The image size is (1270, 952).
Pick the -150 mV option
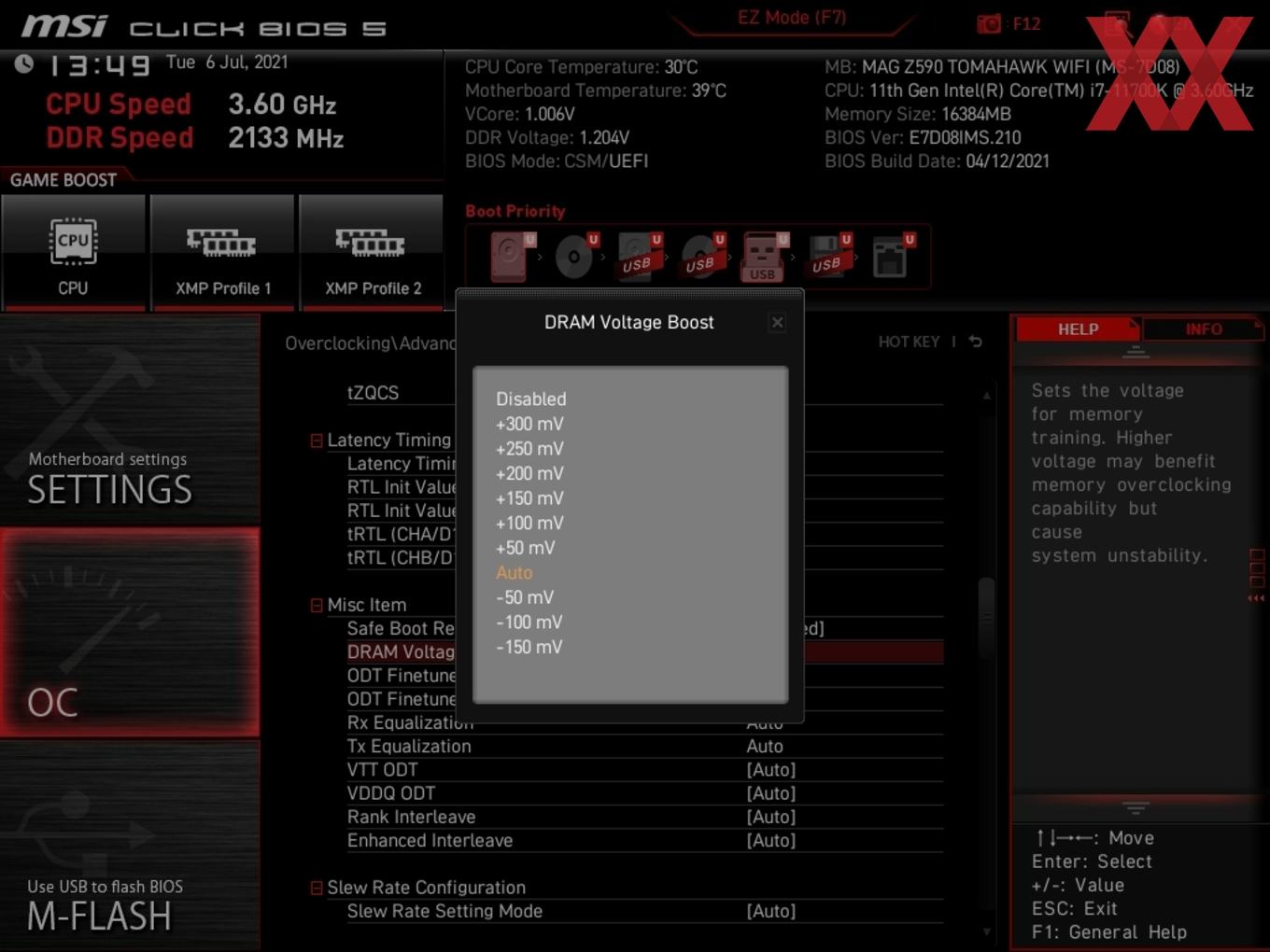(529, 647)
